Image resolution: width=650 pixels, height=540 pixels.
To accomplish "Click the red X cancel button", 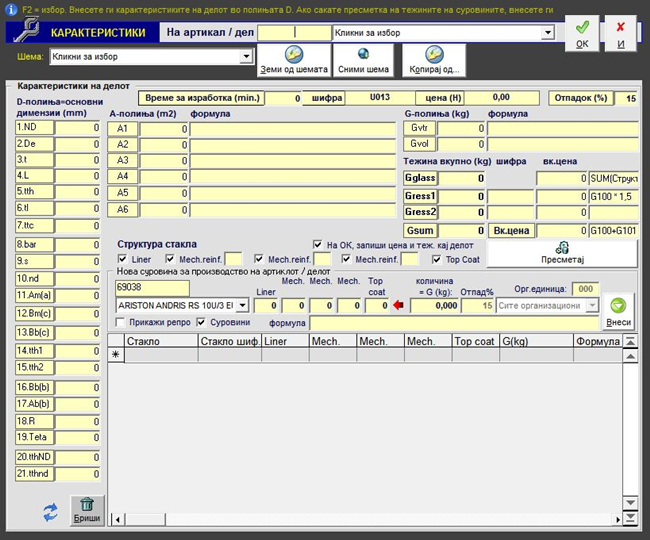I will coord(621,34).
